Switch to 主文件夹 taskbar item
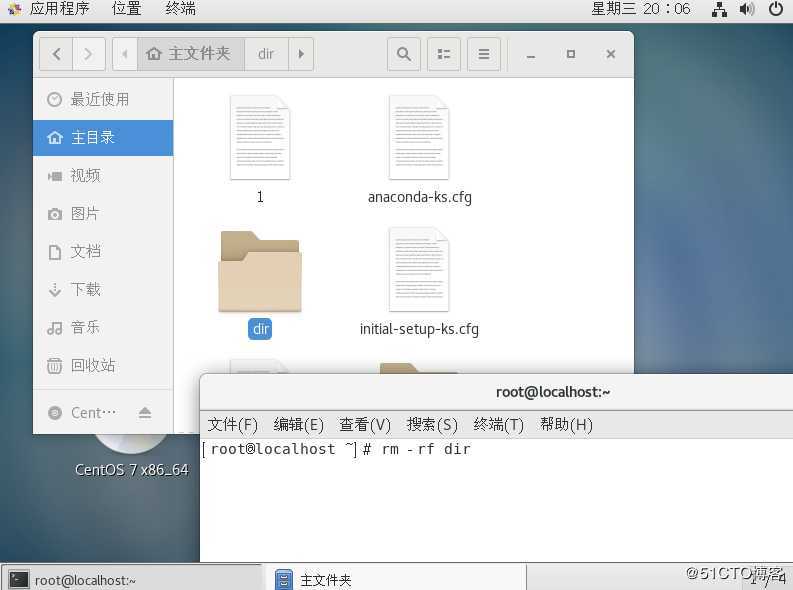 point(395,578)
